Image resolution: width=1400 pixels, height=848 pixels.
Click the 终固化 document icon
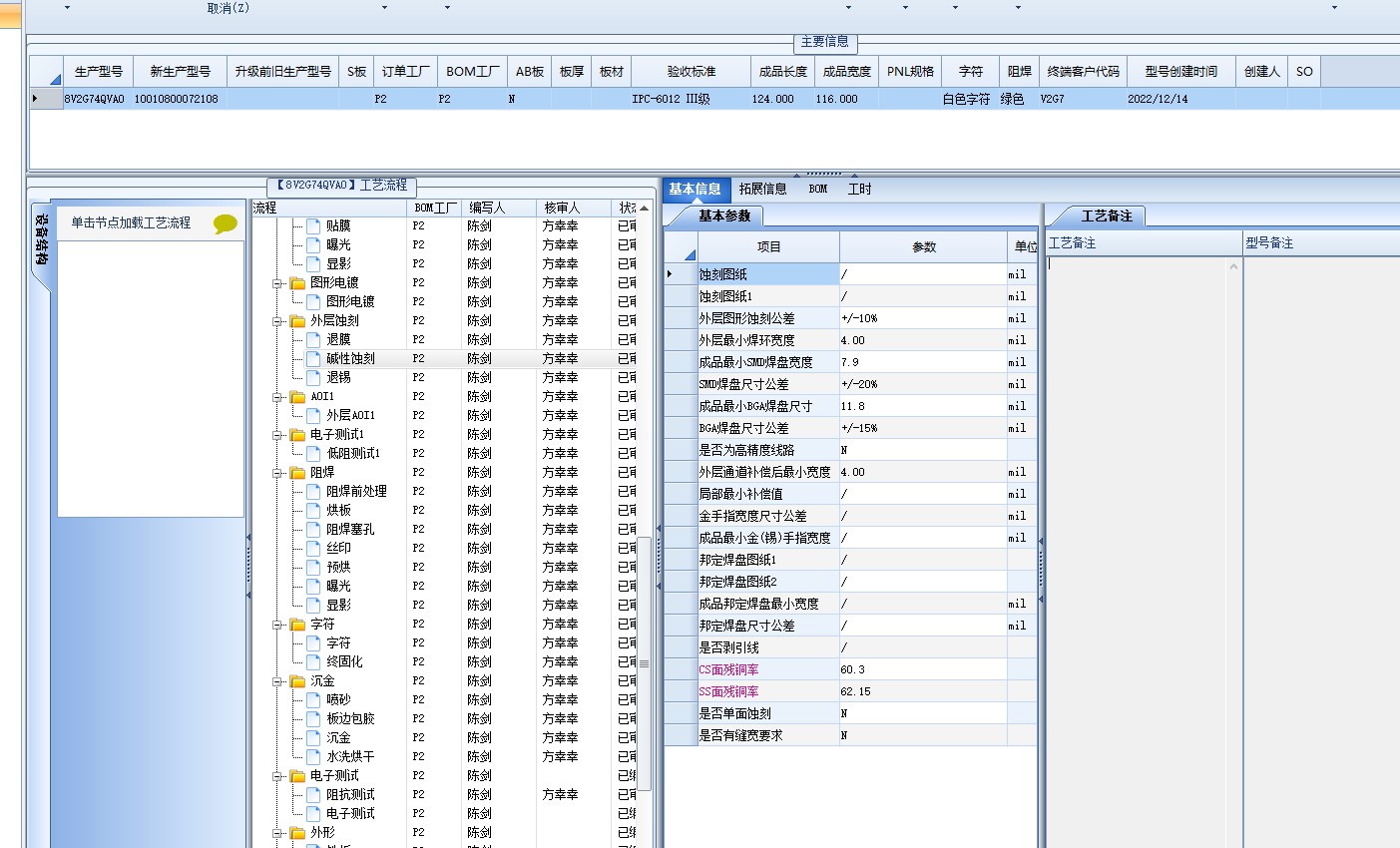point(313,662)
